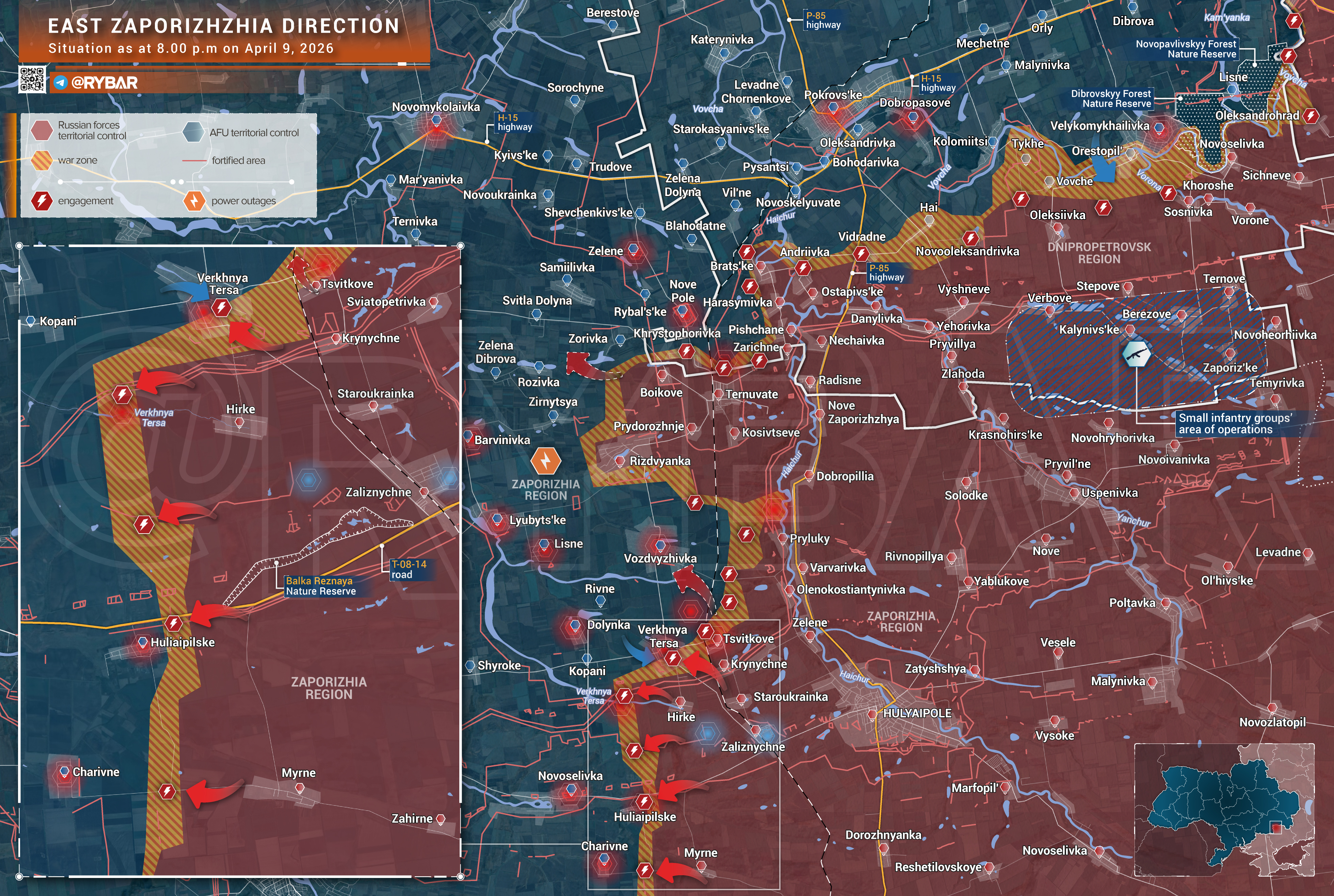
Task: Click the power outages icon in the legend
Action: 194,200
